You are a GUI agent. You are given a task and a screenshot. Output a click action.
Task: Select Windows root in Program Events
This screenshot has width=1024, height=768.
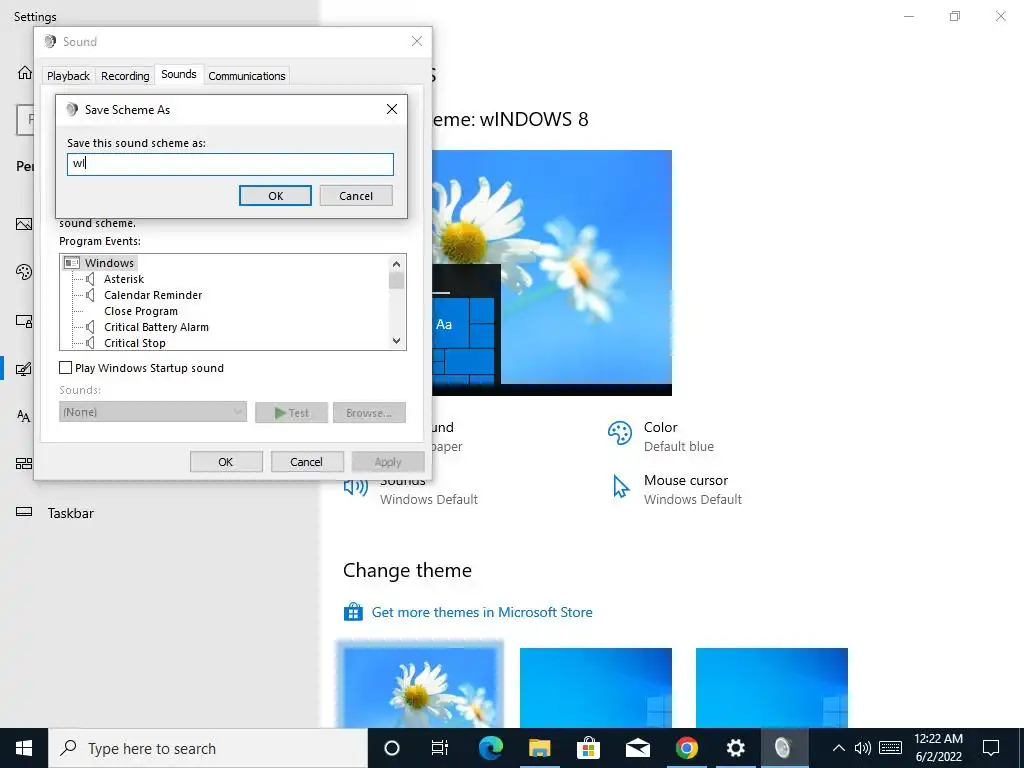[109, 263]
